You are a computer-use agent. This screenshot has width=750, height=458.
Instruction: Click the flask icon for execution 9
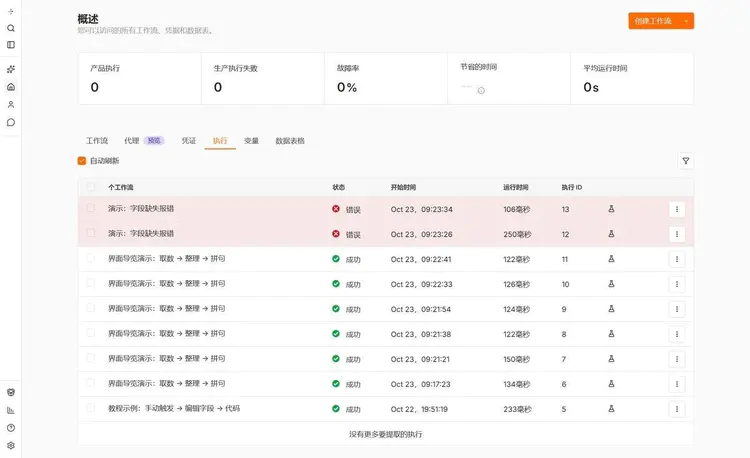[611, 309]
